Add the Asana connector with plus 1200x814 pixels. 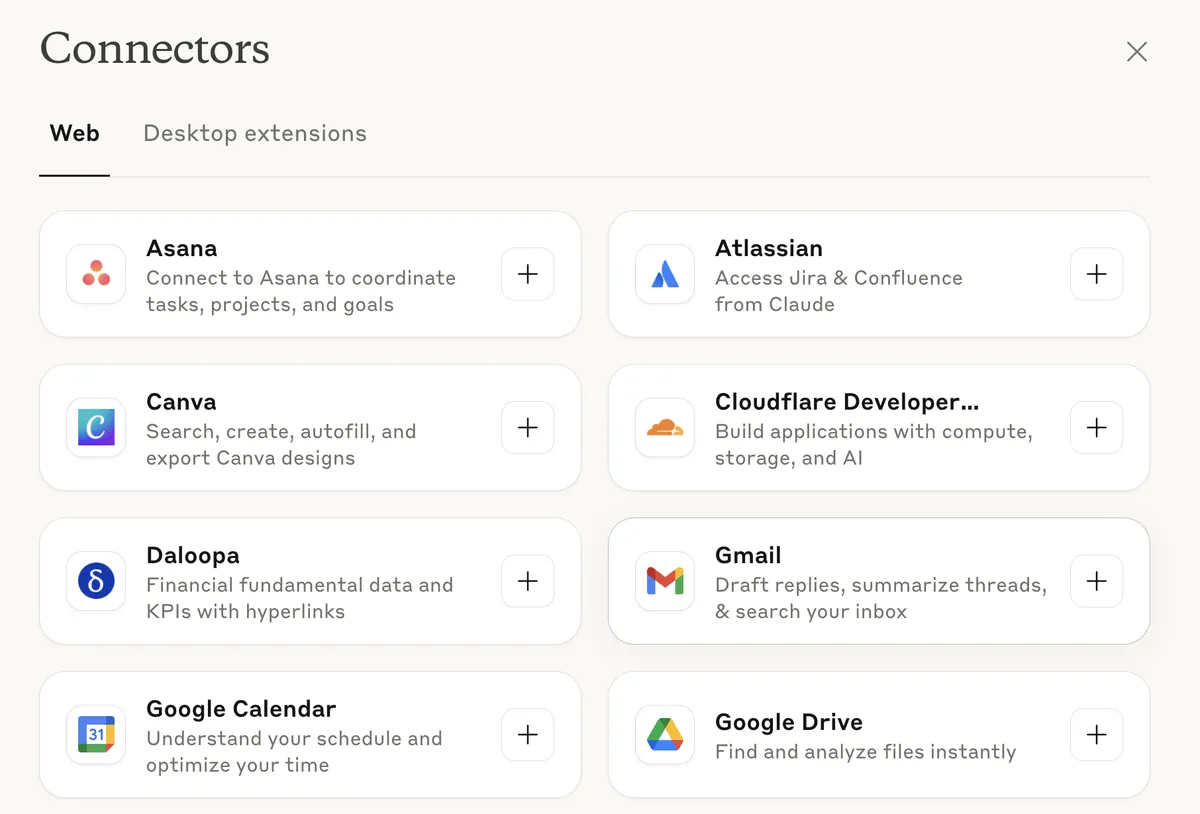(528, 274)
